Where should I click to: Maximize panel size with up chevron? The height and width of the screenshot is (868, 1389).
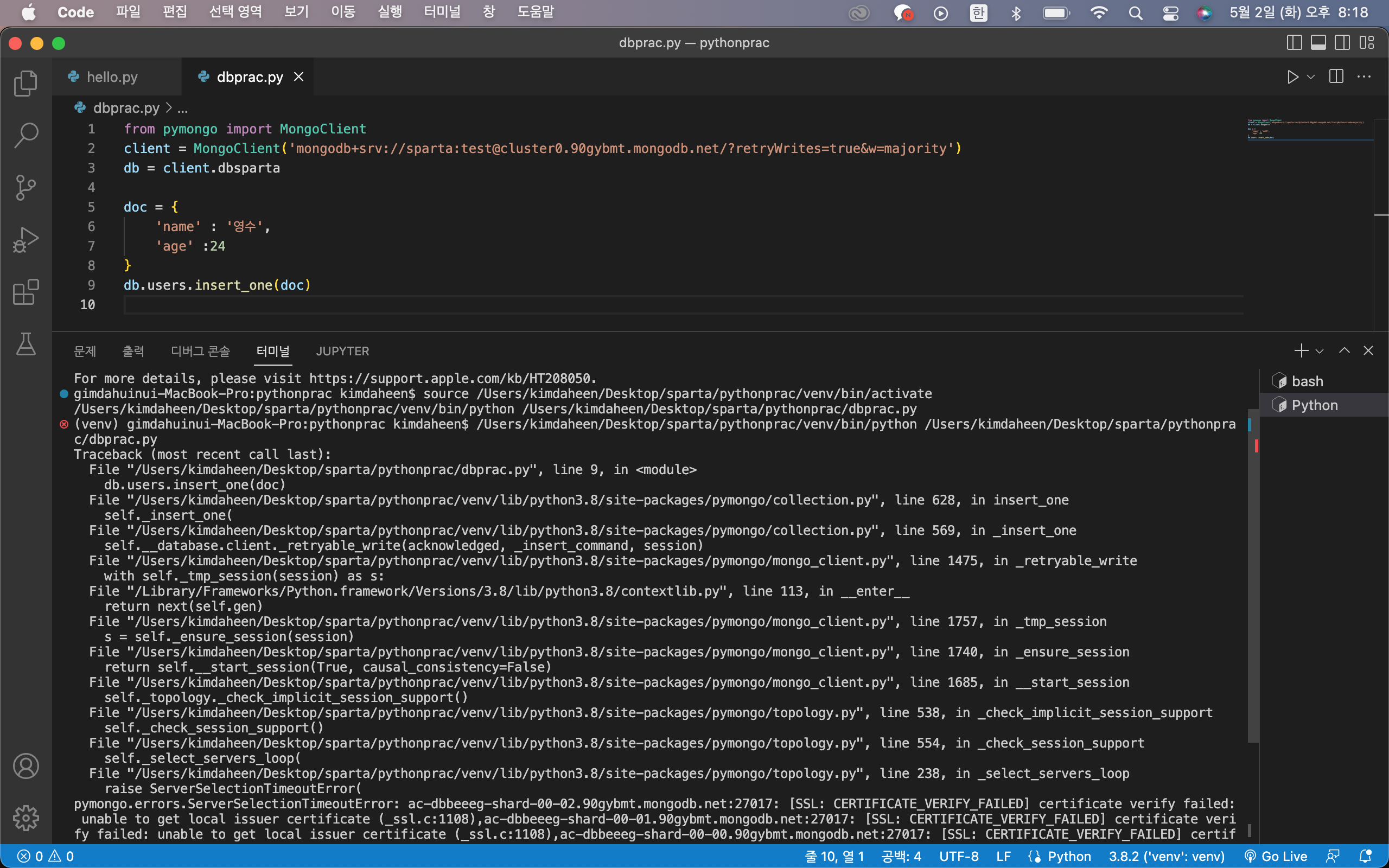click(1344, 351)
